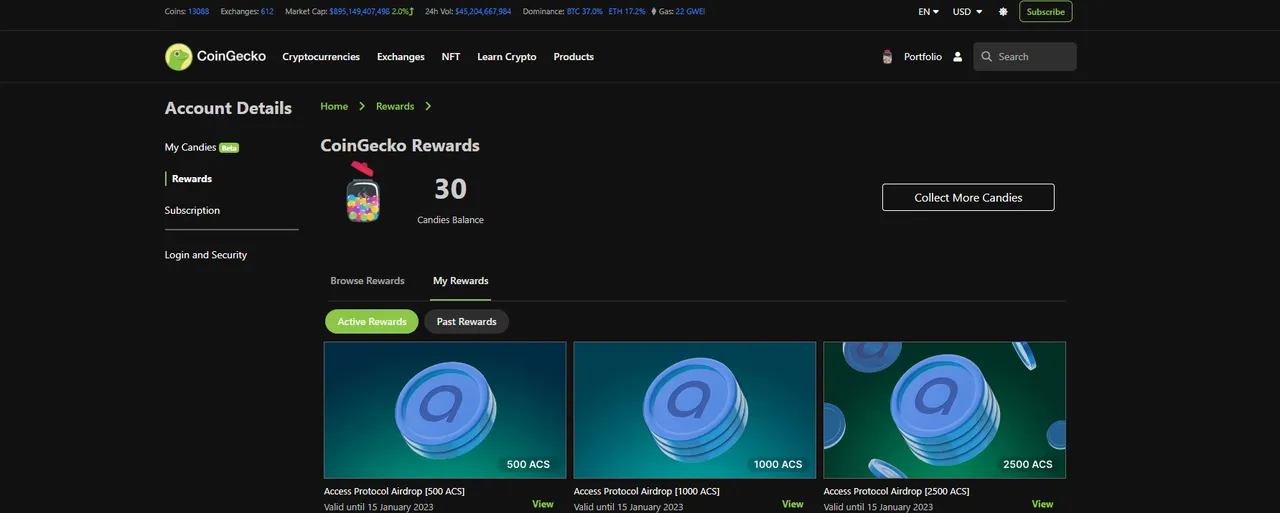Click the CoinGecko gecko logo icon
The image size is (1280, 513).
(x=178, y=57)
